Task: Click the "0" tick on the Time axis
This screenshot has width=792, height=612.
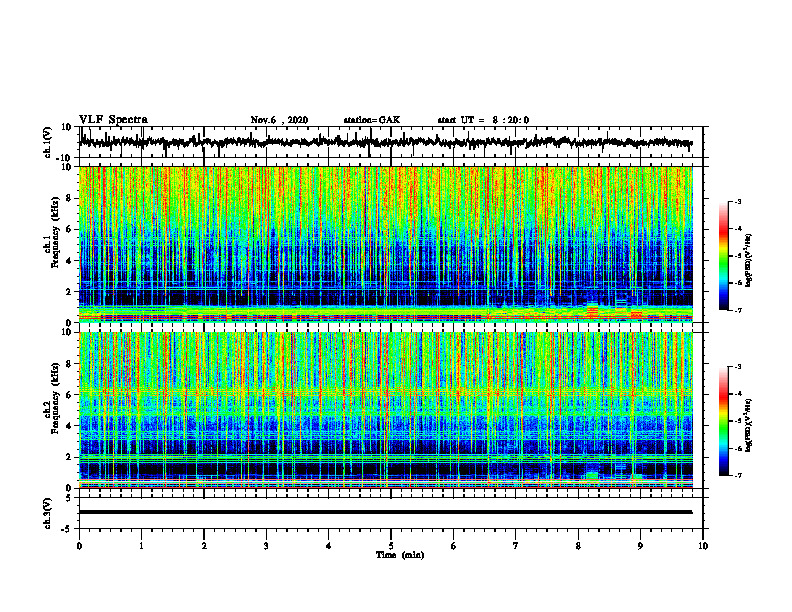Action: pyautogui.click(x=79, y=546)
